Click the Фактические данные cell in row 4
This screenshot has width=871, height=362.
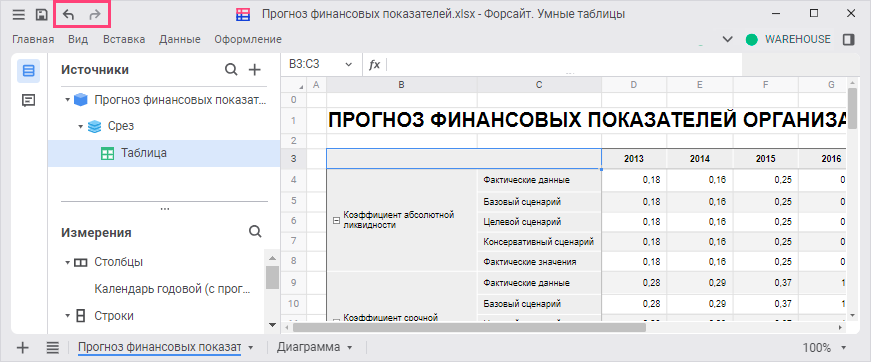tap(539, 180)
